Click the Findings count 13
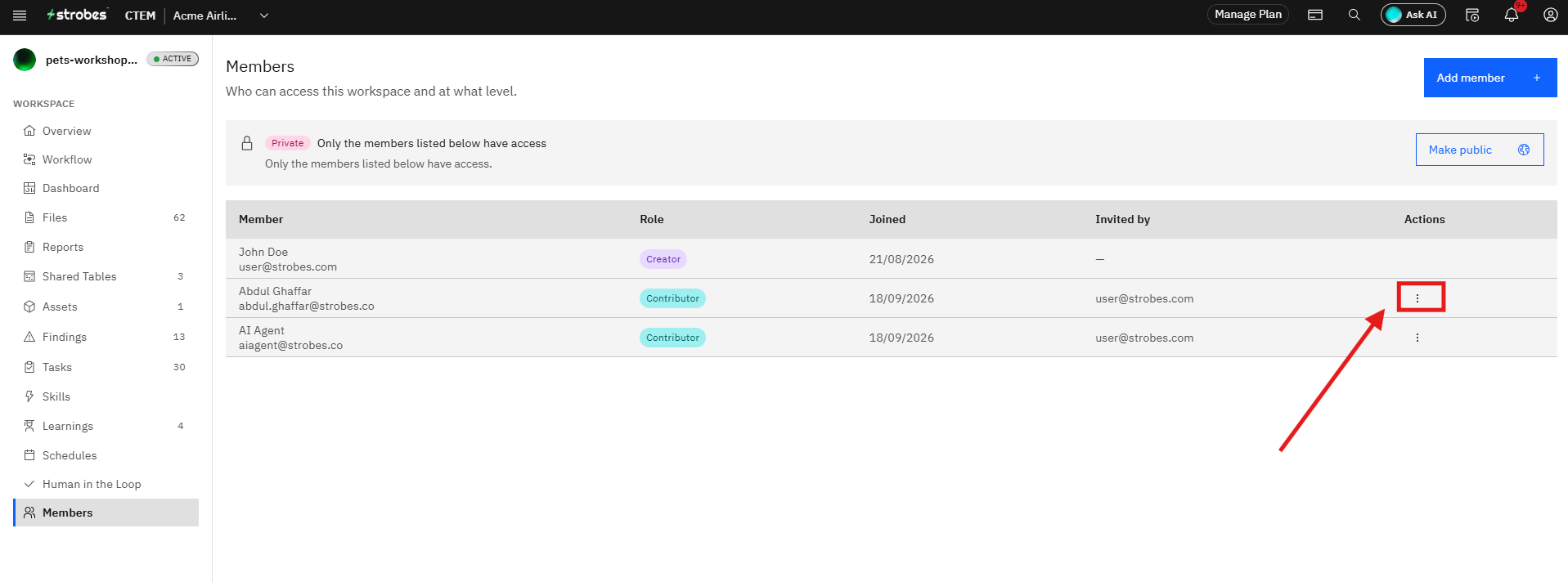The width and height of the screenshot is (1568, 582). [x=179, y=337]
